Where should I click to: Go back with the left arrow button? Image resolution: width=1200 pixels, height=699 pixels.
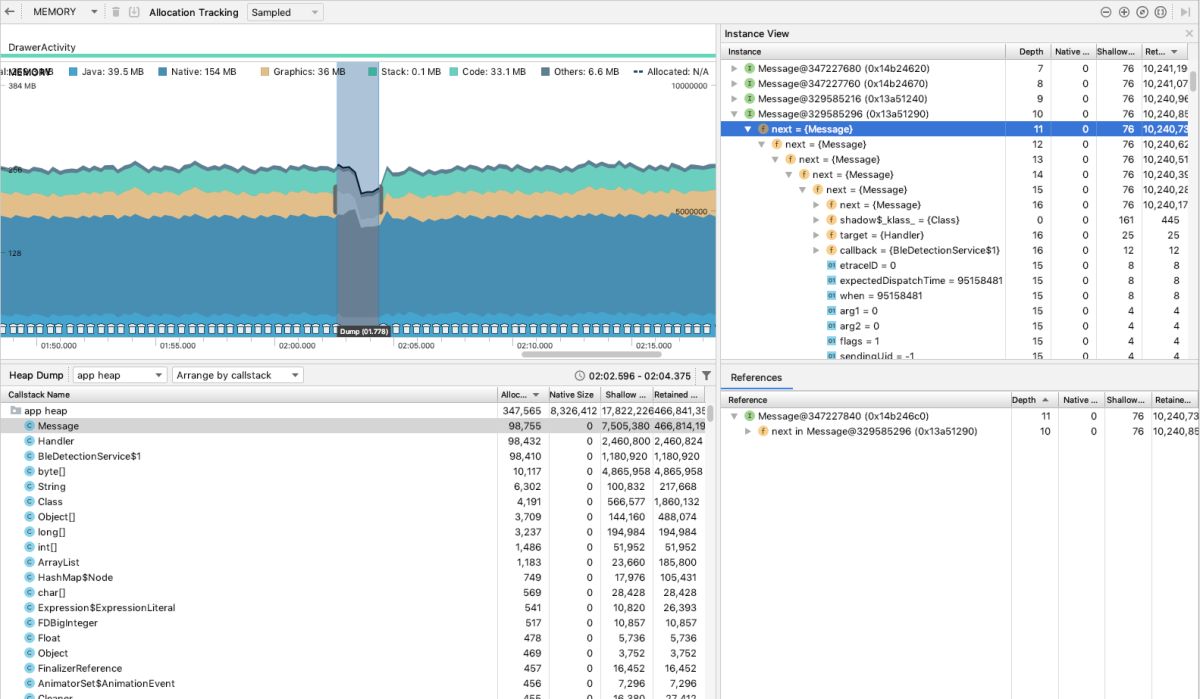8,12
